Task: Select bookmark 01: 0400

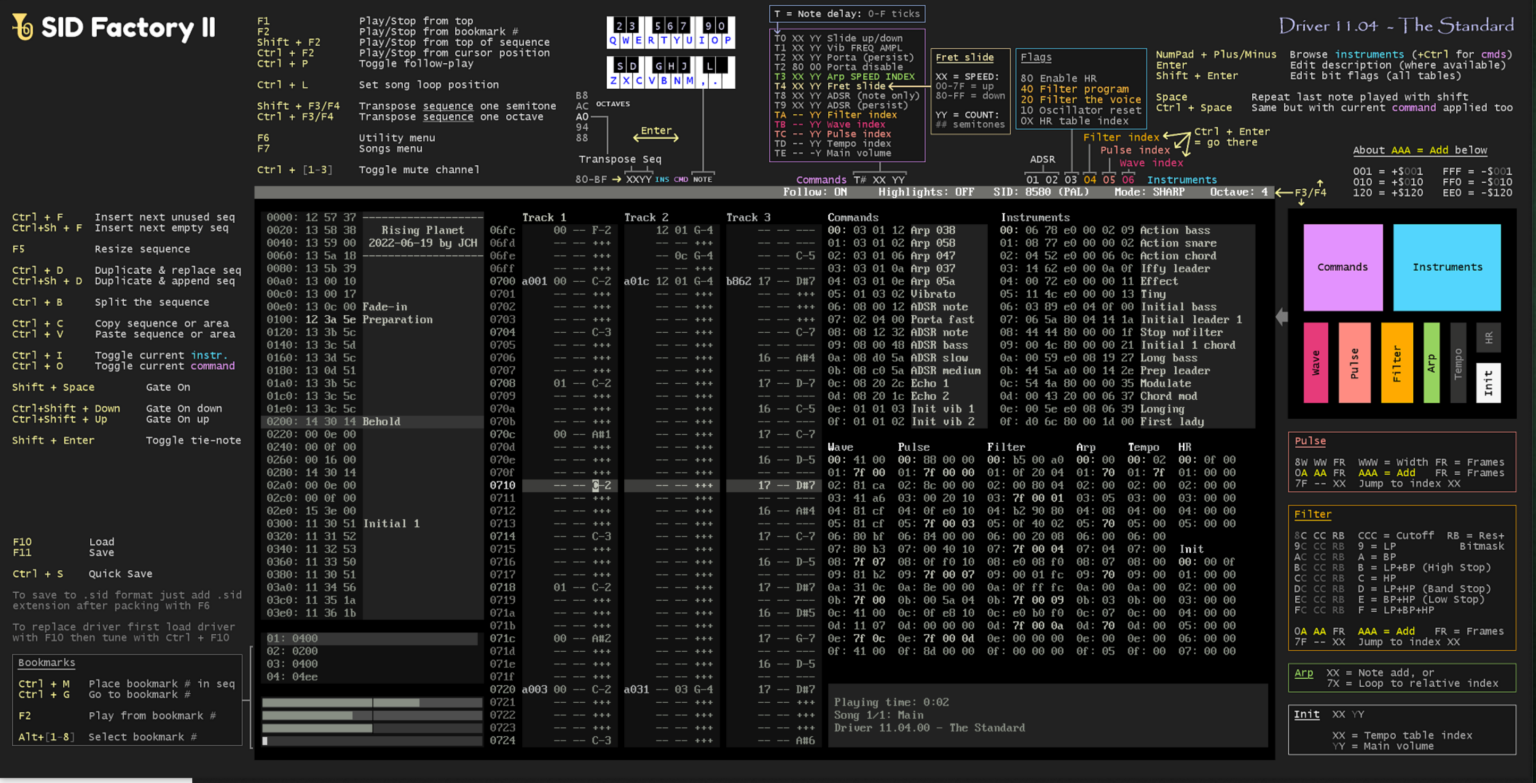Action: coord(371,638)
